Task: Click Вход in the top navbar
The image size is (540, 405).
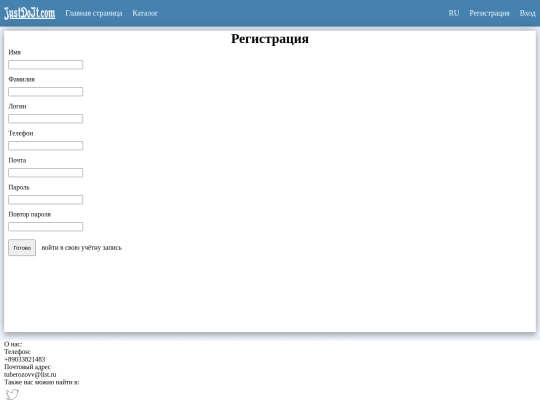Action: point(528,13)
